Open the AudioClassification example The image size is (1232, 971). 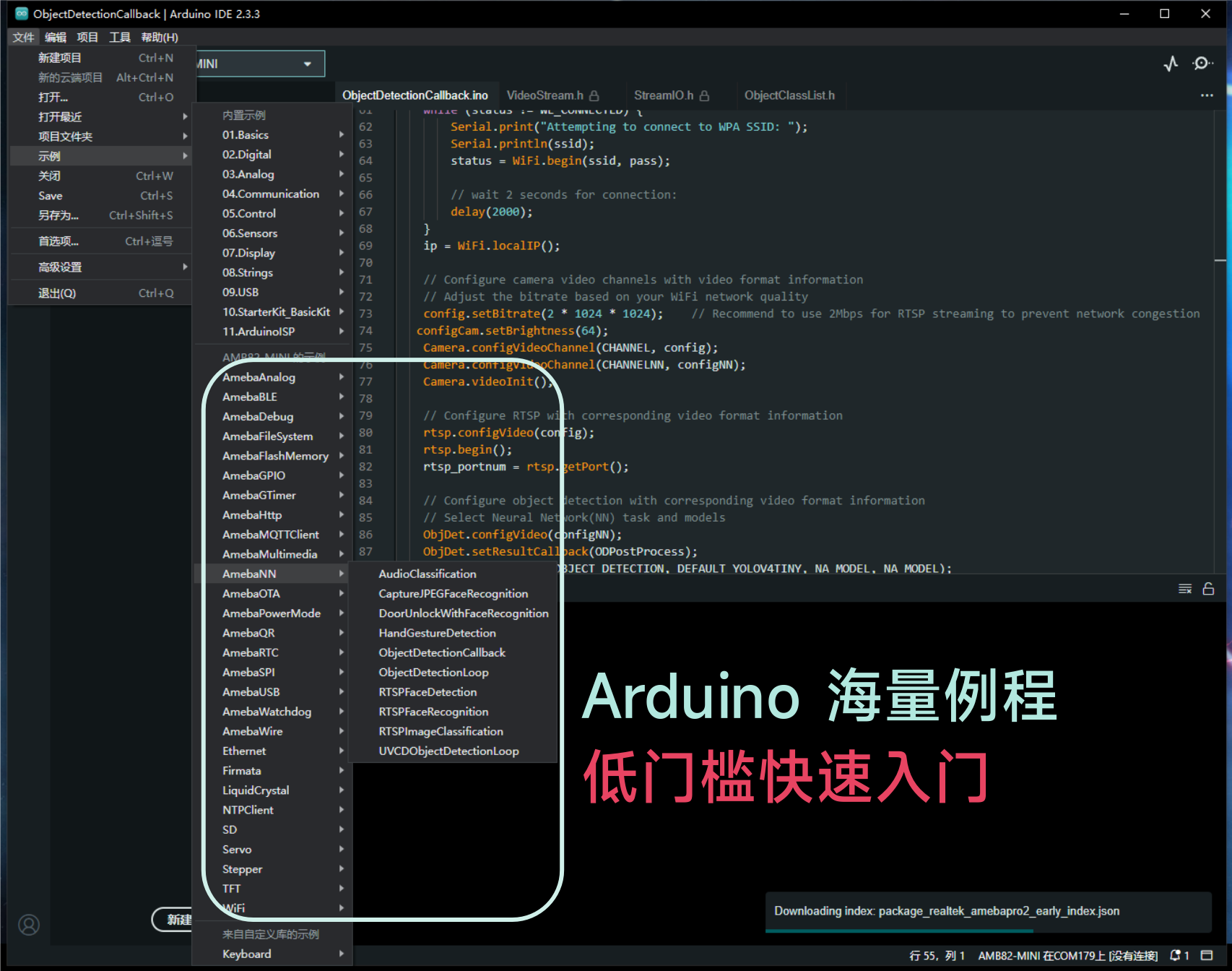(453, 574)
